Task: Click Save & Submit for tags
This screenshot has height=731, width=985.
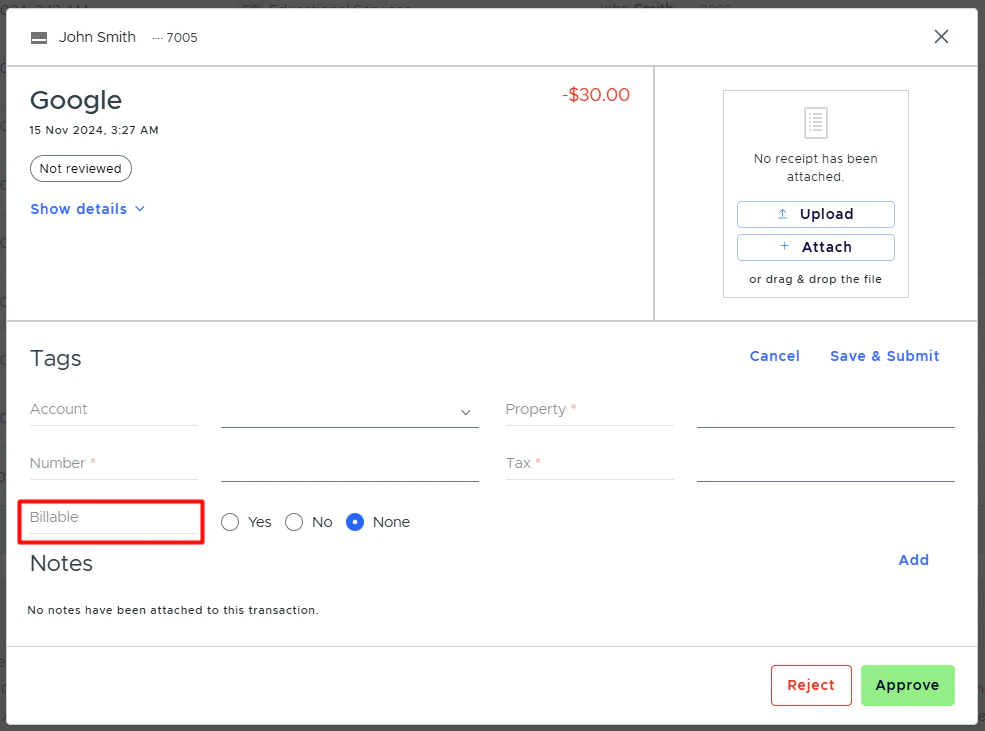Action: [884, 356]
